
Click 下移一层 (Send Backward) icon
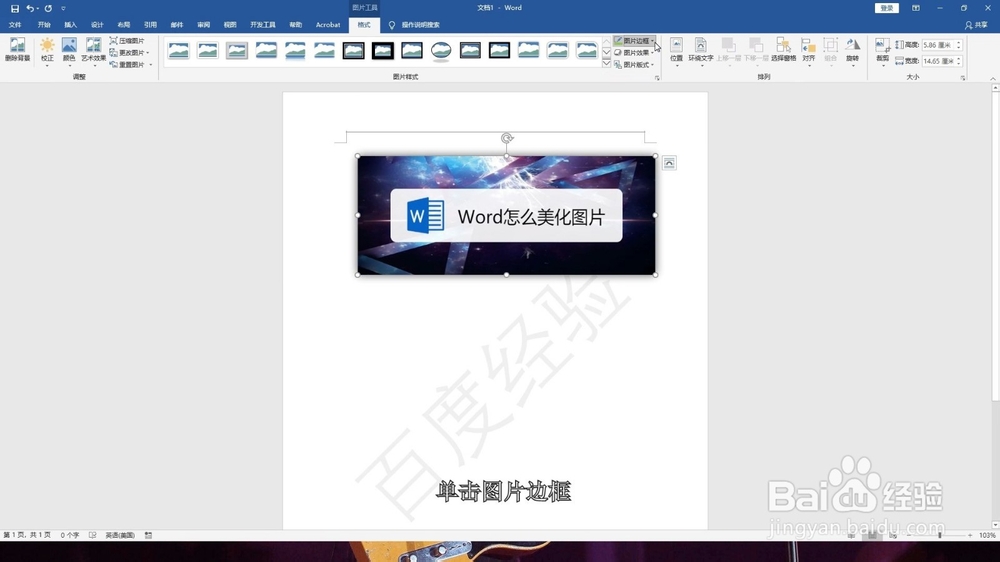[x=756, y=50]
